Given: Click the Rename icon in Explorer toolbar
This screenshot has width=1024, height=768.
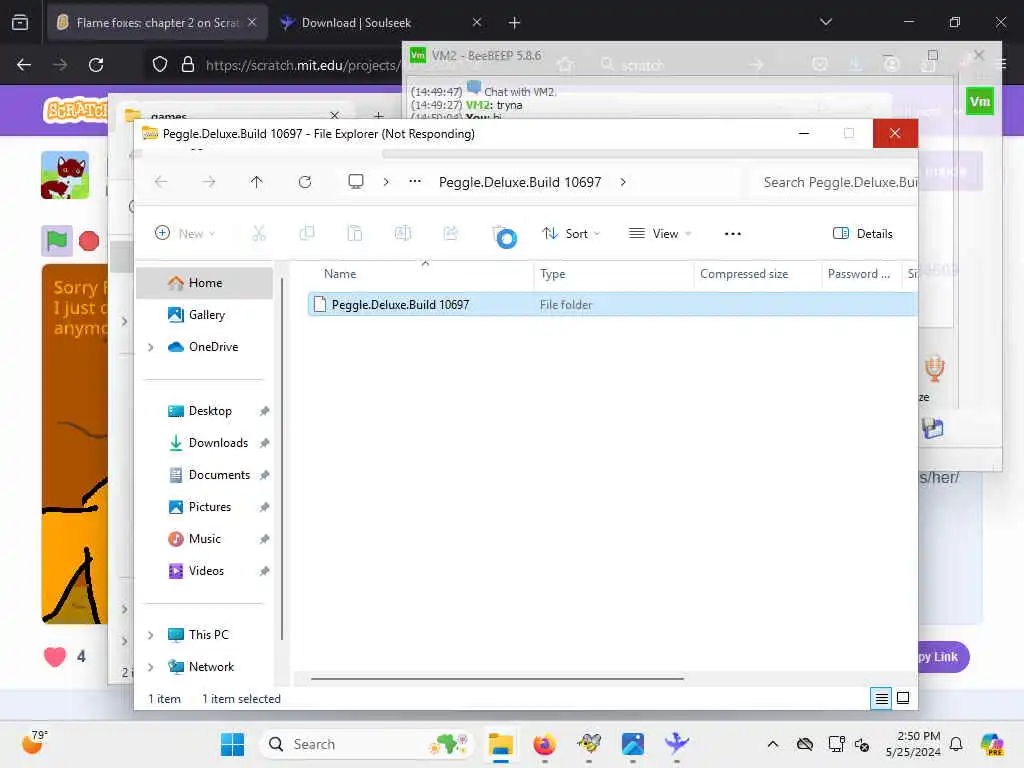Looking at the screenshot, I should (x=402, y=233).
